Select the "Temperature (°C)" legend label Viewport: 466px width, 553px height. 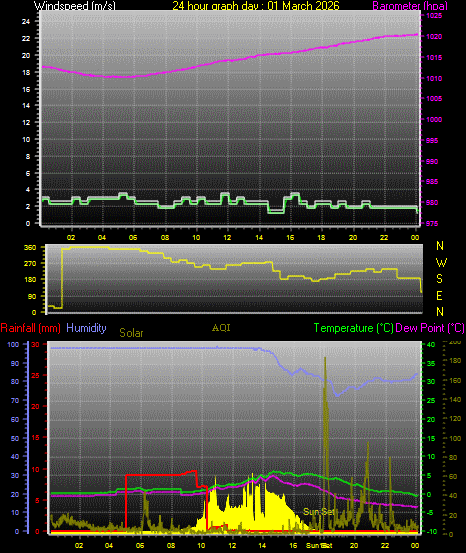[353, 328]
